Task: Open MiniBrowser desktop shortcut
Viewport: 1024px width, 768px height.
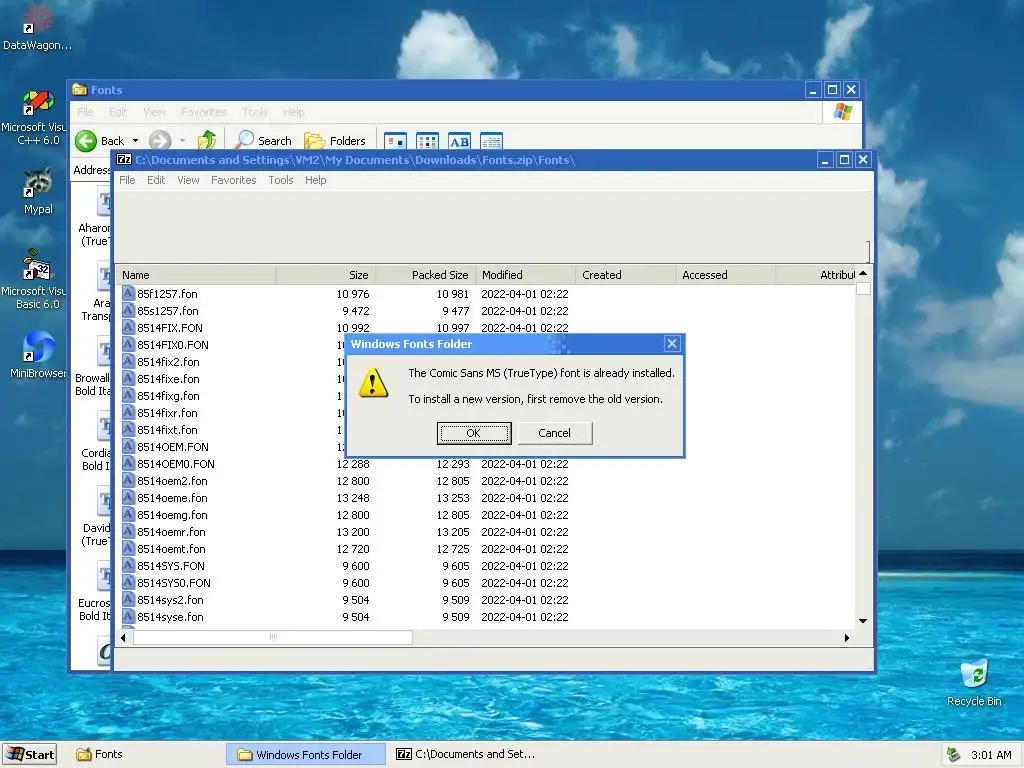Action: [x=38, y=355]
